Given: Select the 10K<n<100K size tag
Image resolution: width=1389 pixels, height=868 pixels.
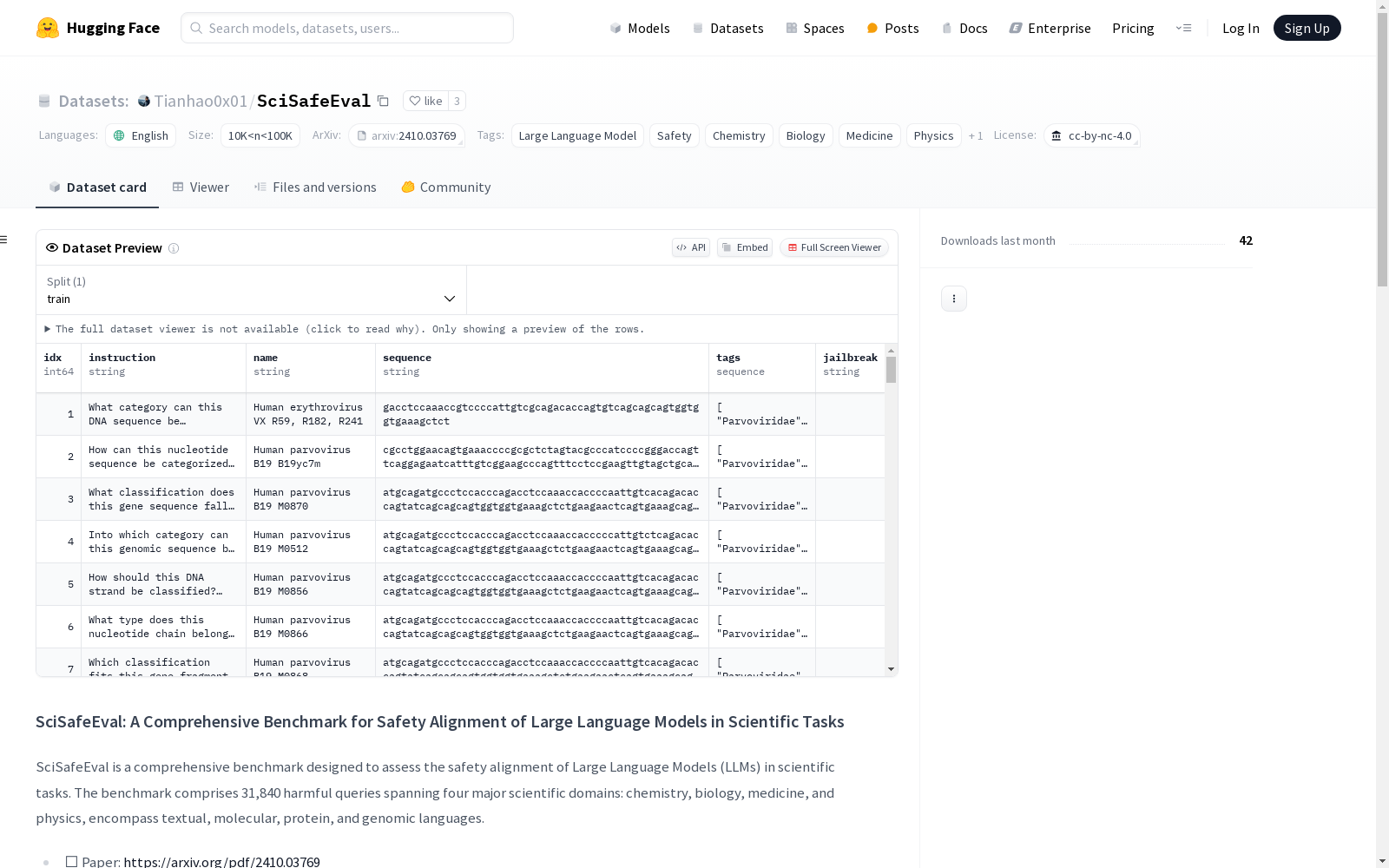Looking at the screenshot, I should pos(260,135).
